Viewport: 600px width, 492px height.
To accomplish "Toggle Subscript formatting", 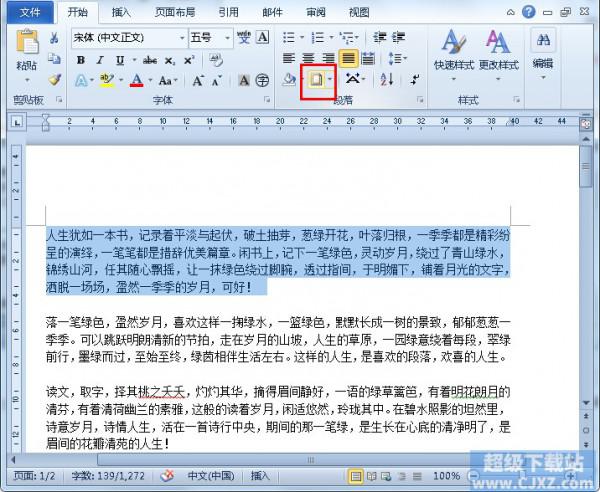I will [x=170, y=60].
